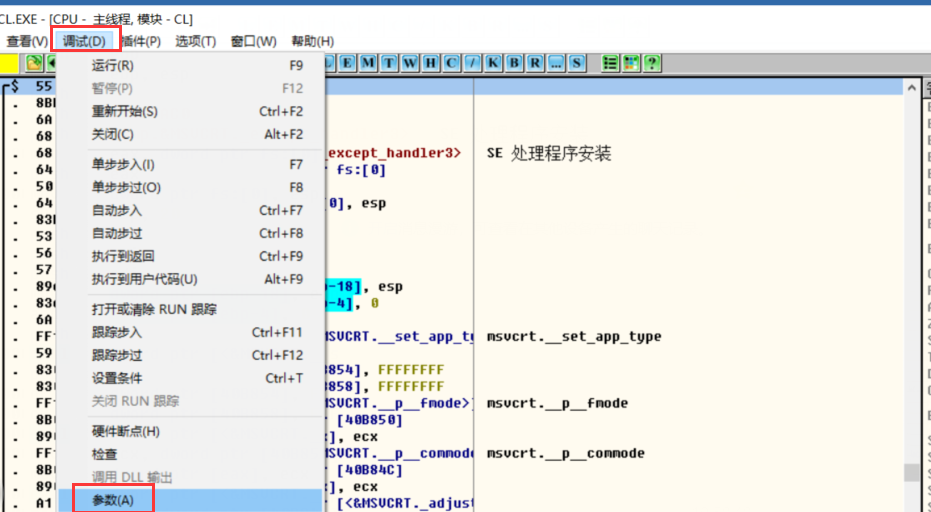
Task: Open the 插件(P) menu
Action: 140,41
